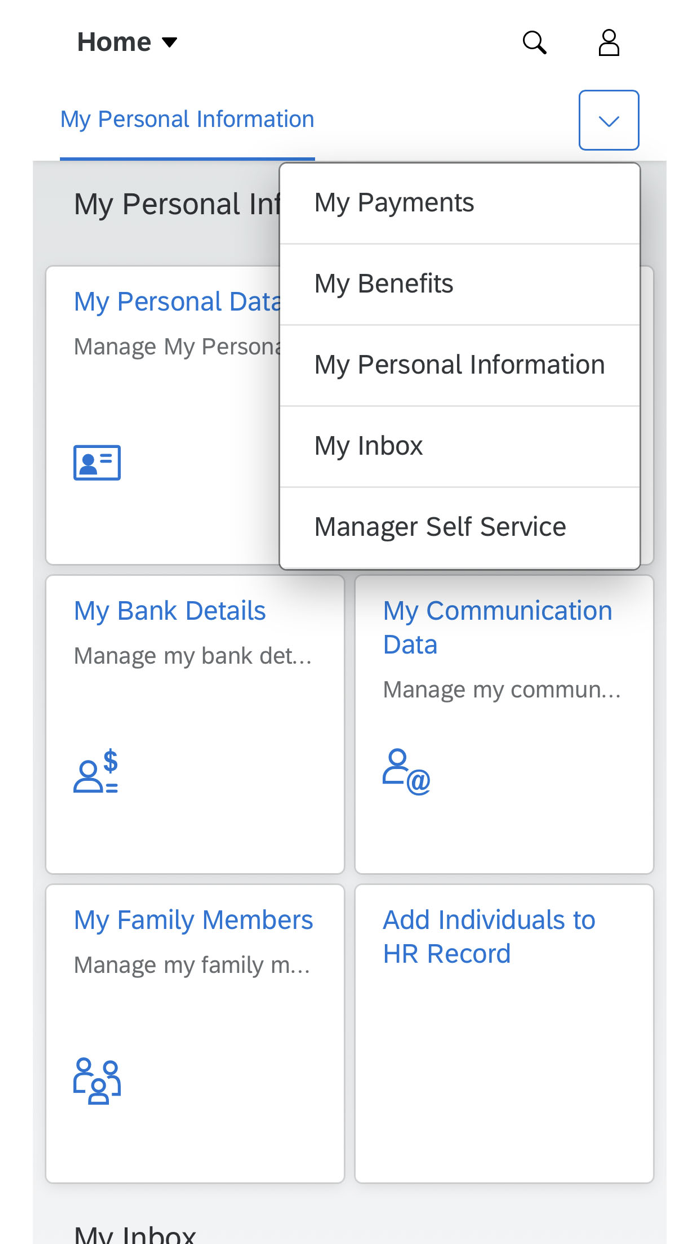This screenshot has height=1244, width=700.
Task: Open the tab overflow chevron button
Action: [608, 119]
